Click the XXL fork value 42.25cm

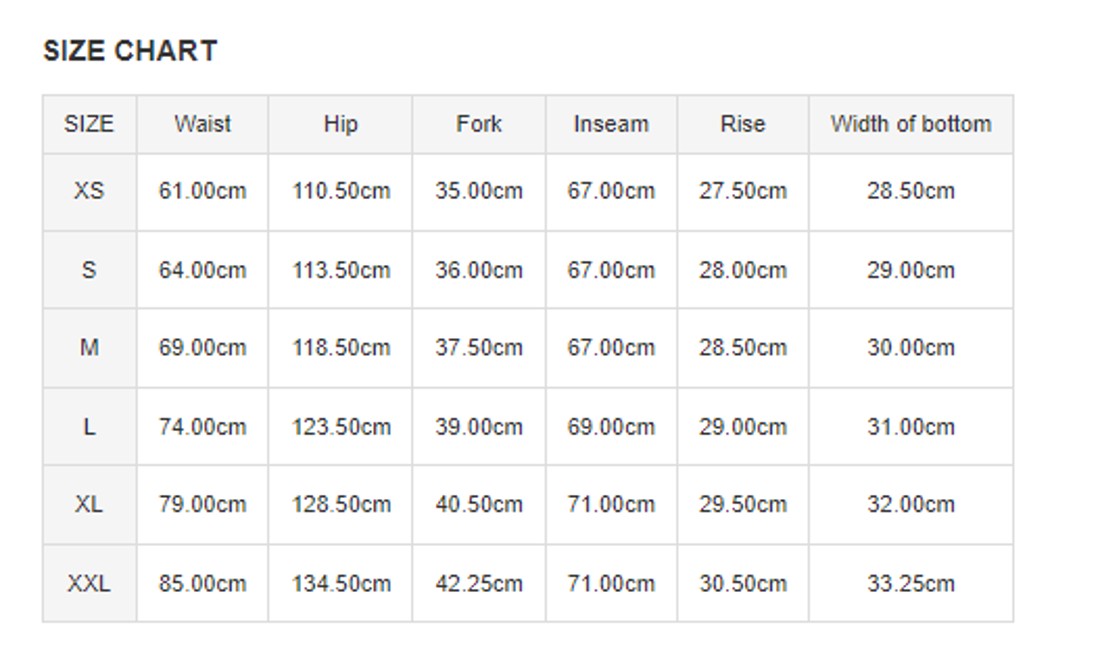point(479,583)
